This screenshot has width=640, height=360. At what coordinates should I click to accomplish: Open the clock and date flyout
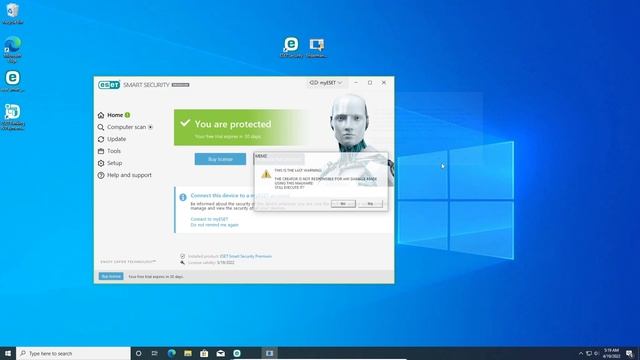[x=611, y=353]
